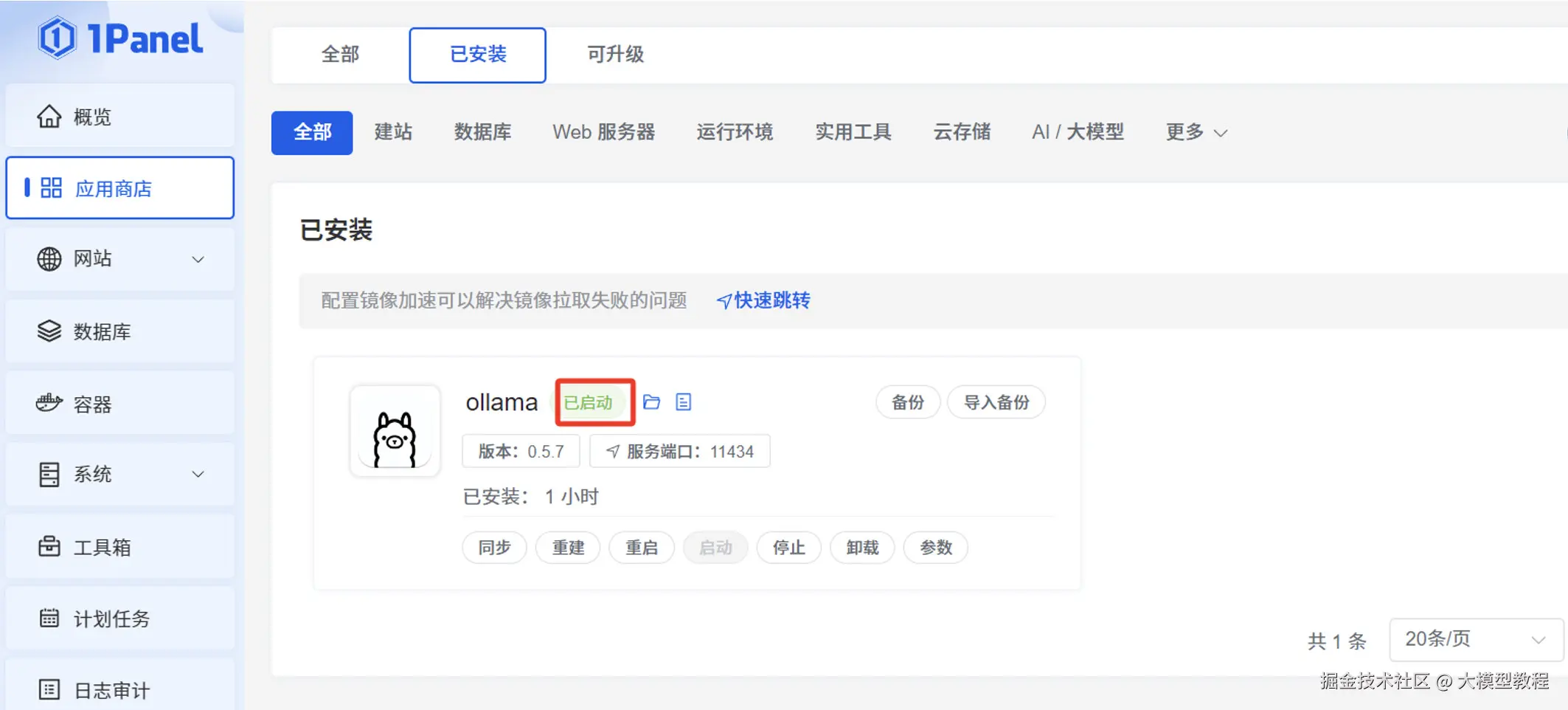Click the 共 1 条 total count
The width and height of the screenshot is (1568, 710).
(1337, 641)
